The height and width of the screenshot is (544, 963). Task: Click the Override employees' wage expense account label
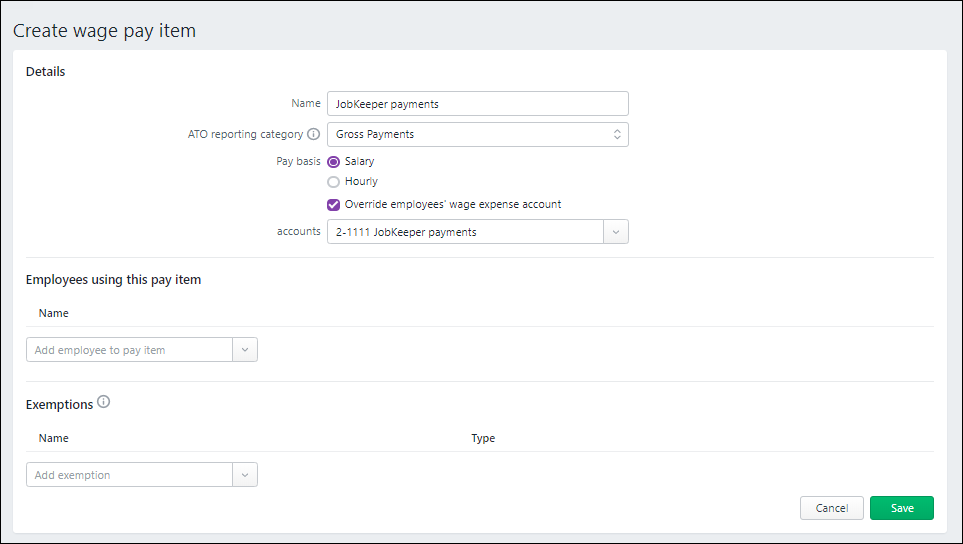(452, 204)
